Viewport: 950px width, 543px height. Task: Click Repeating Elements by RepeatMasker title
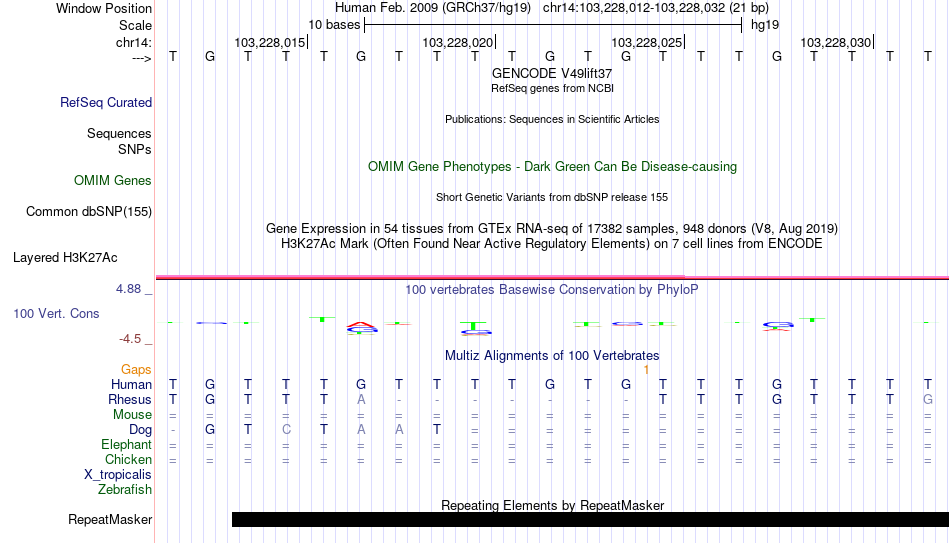pyautogui.click(x=552, y=505)
